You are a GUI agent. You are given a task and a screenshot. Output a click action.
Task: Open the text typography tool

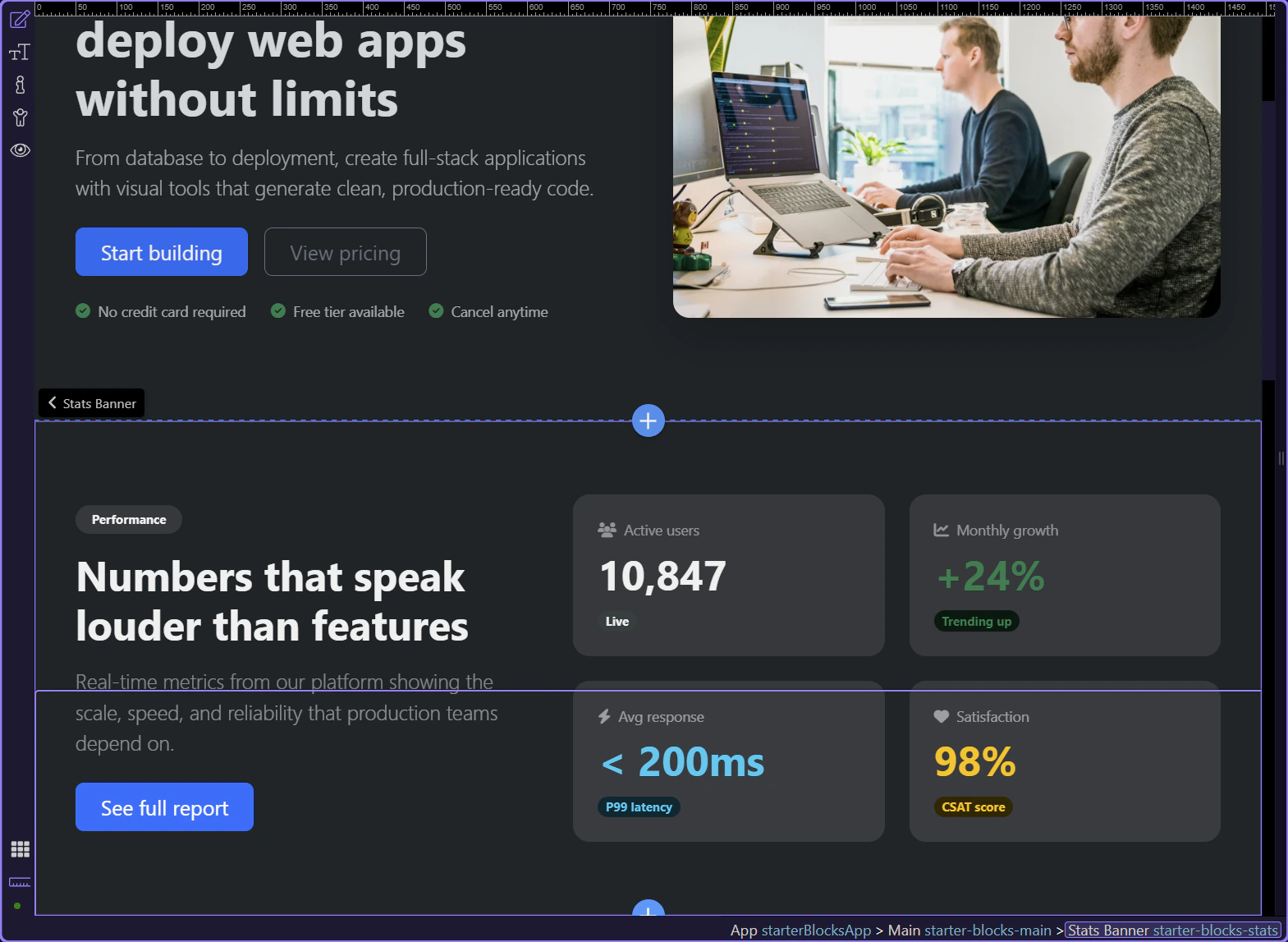point(20,53)
